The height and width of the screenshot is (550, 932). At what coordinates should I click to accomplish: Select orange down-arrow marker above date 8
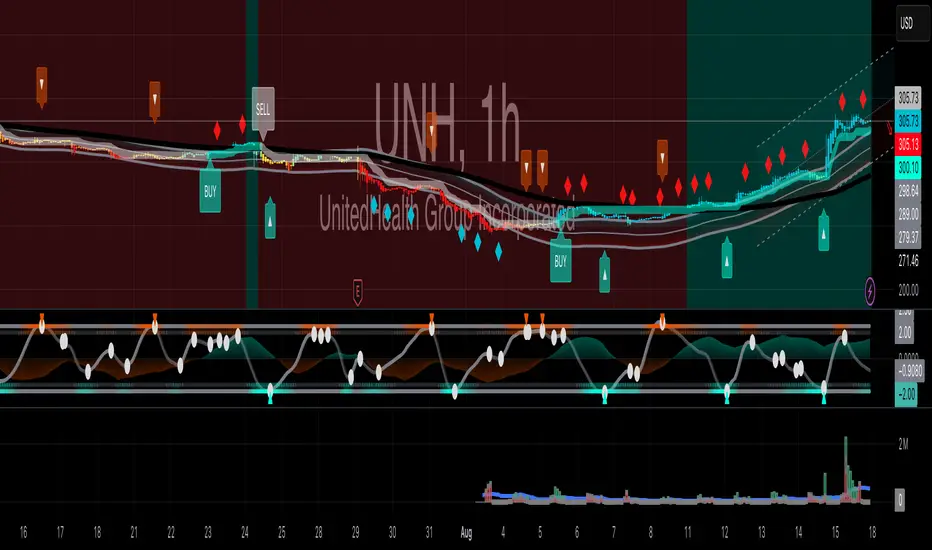662,159
